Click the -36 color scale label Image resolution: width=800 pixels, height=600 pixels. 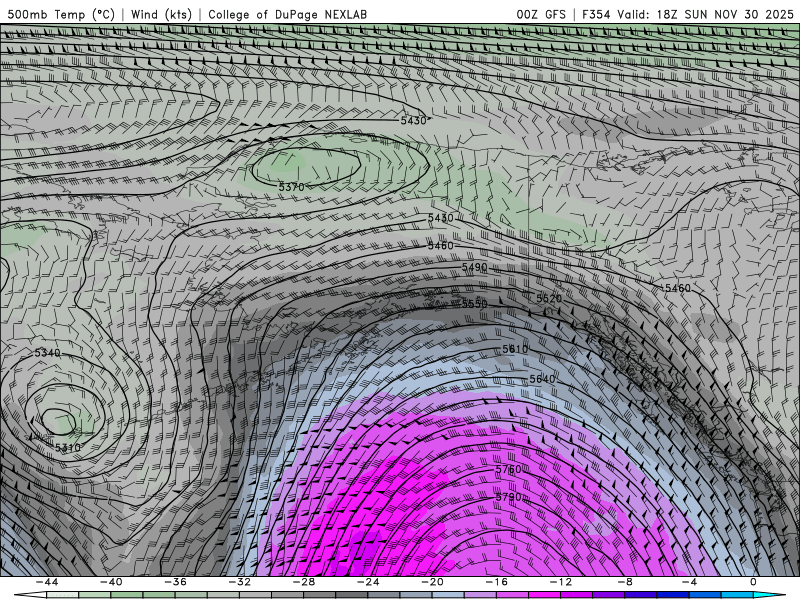coord(176,582)
